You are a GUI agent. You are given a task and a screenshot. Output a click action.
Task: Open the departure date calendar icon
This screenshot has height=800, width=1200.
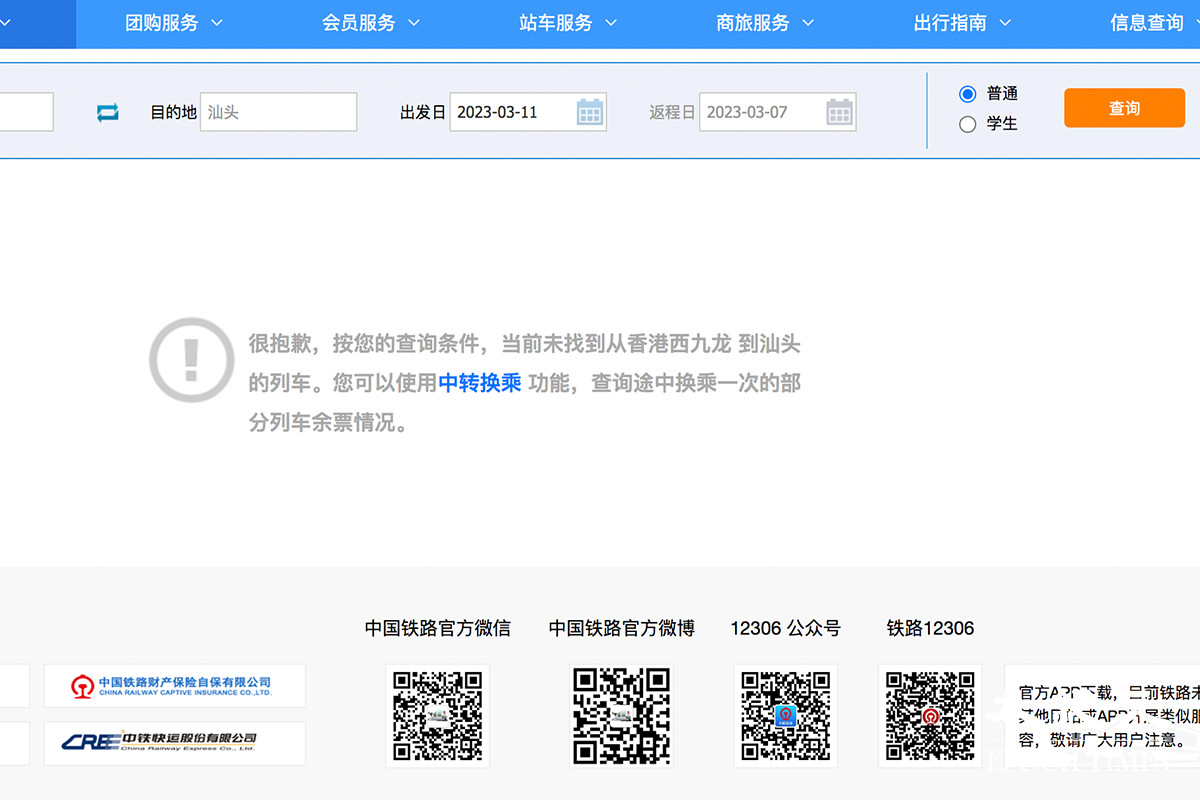[x=590, y=112]
